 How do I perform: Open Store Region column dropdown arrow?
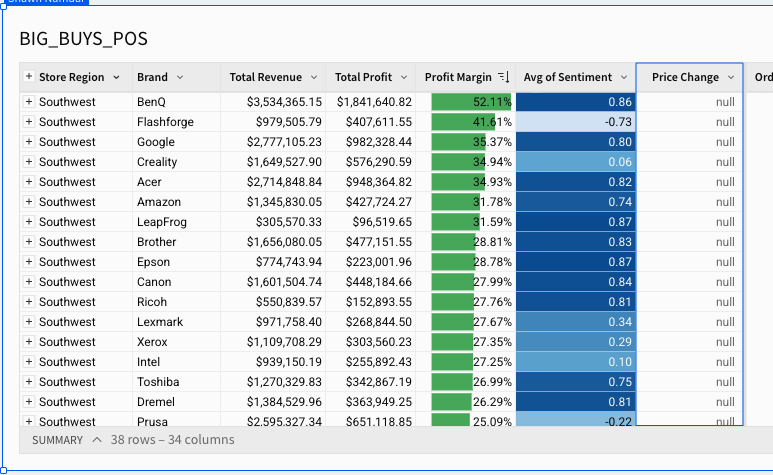(116, 77)
